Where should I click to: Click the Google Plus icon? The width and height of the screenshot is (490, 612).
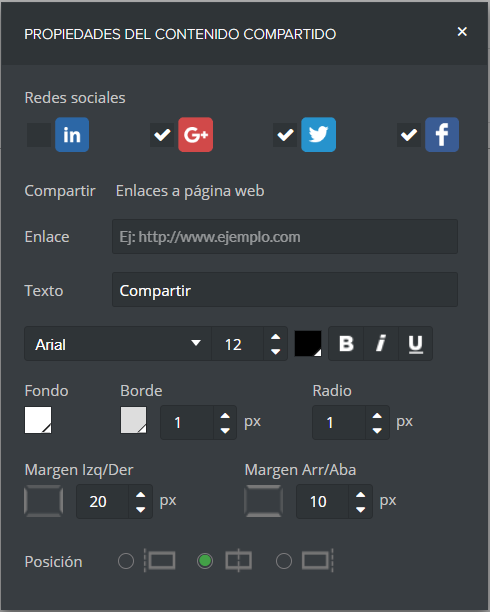(x=196, y=135)
